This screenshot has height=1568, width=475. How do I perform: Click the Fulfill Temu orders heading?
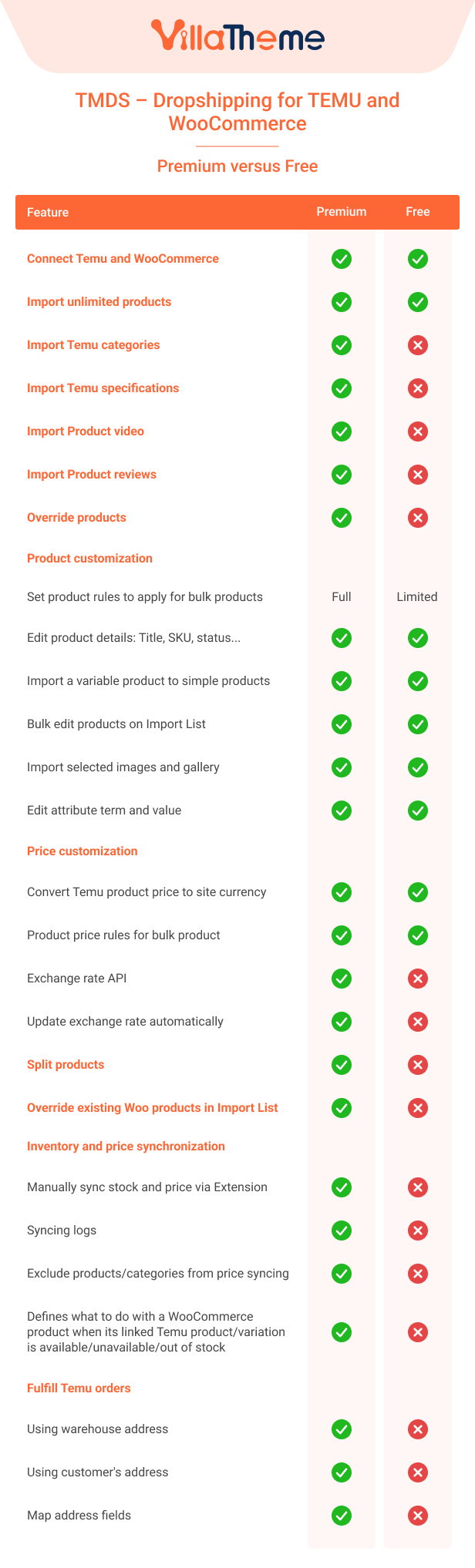pyautogui.click(x=79, y=1388)
